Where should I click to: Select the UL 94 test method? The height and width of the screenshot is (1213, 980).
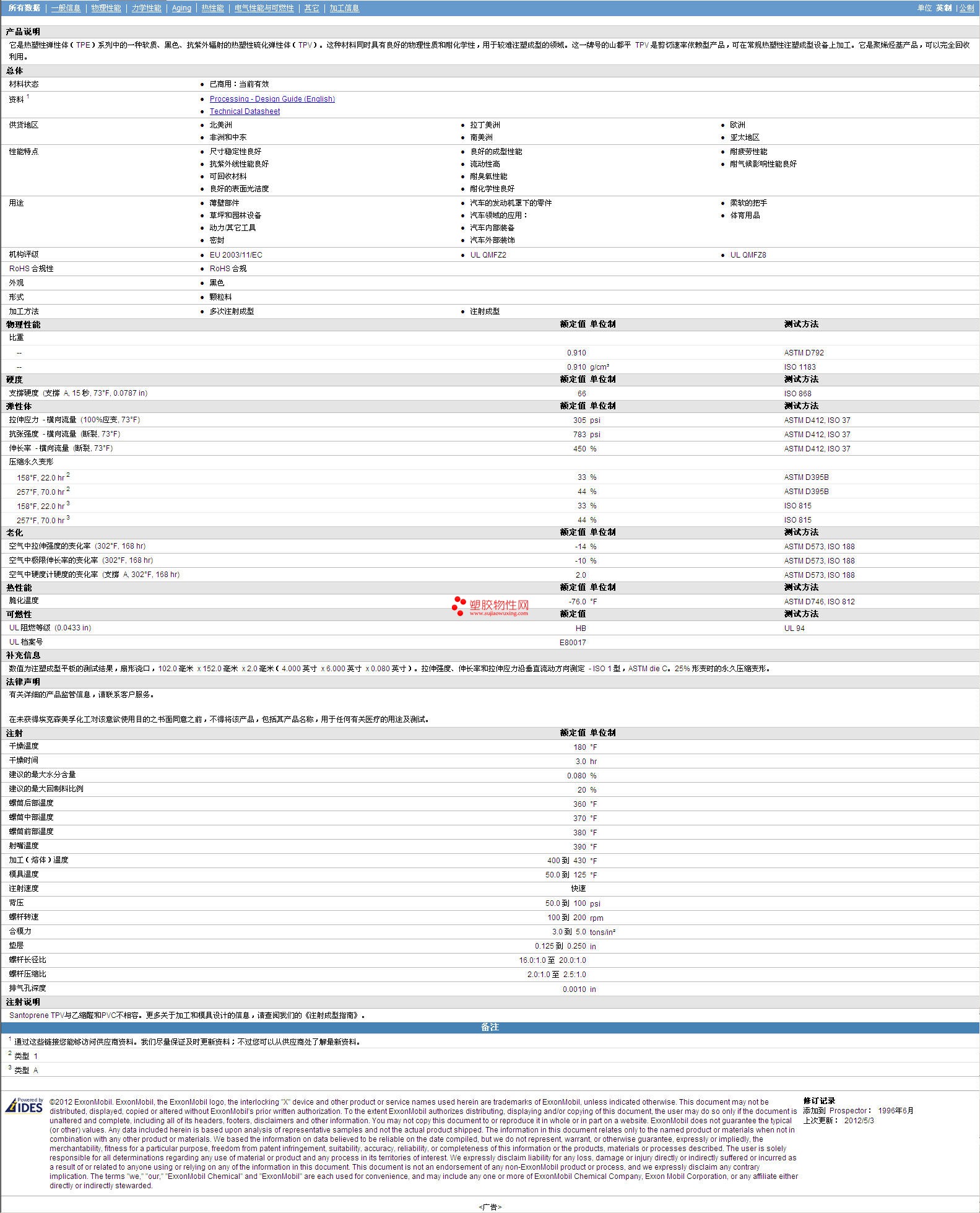[x=794, y=628]
